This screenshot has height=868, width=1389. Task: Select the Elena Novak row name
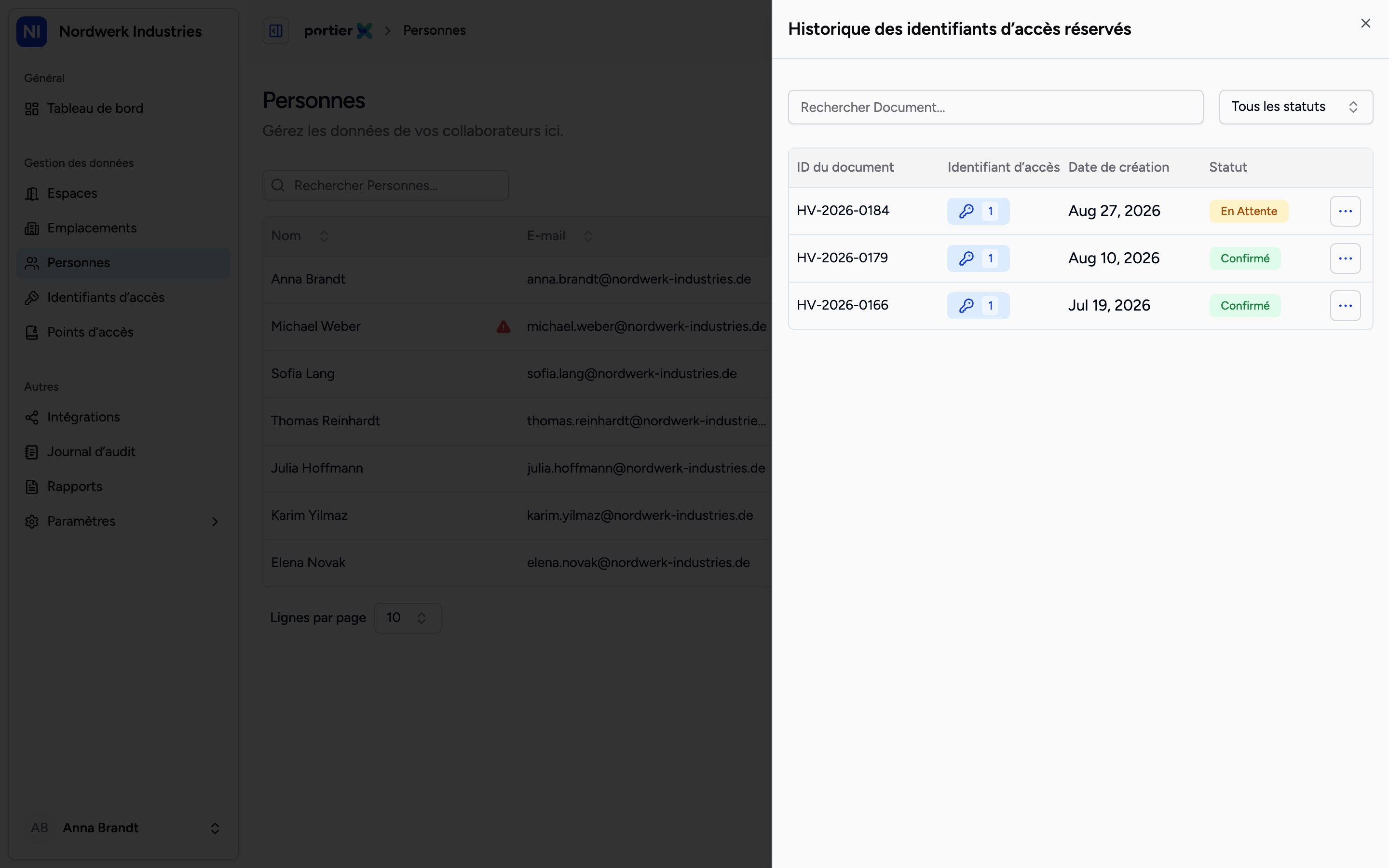[308, 563]
